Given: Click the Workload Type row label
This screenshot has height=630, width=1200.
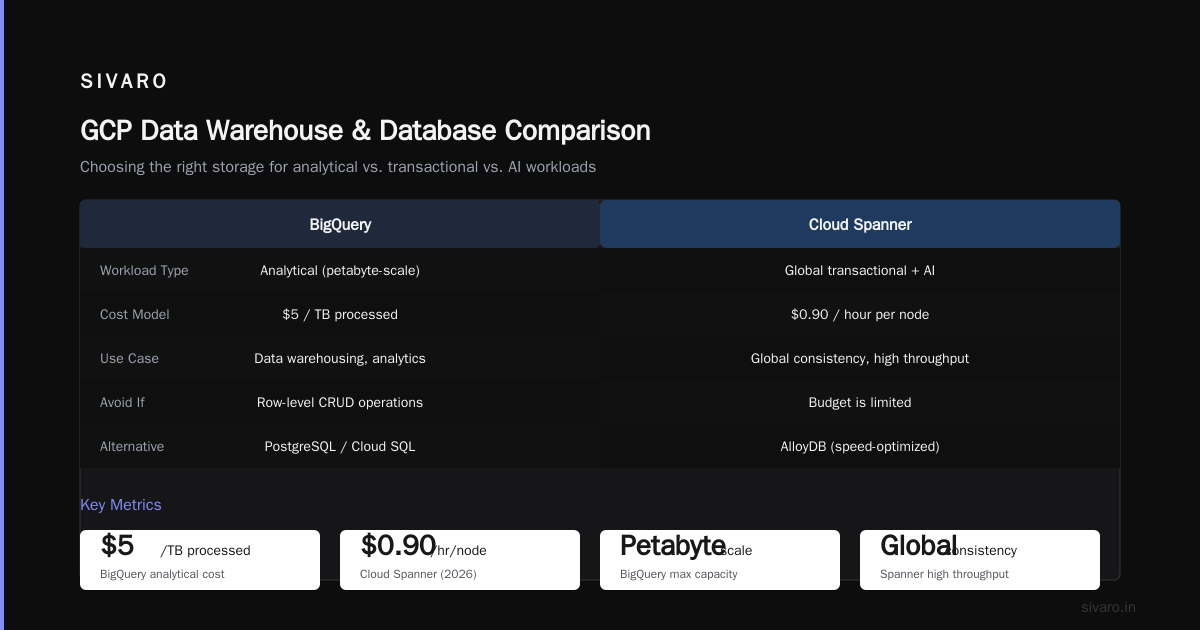Looking at the screenshot, I should 144,271.
